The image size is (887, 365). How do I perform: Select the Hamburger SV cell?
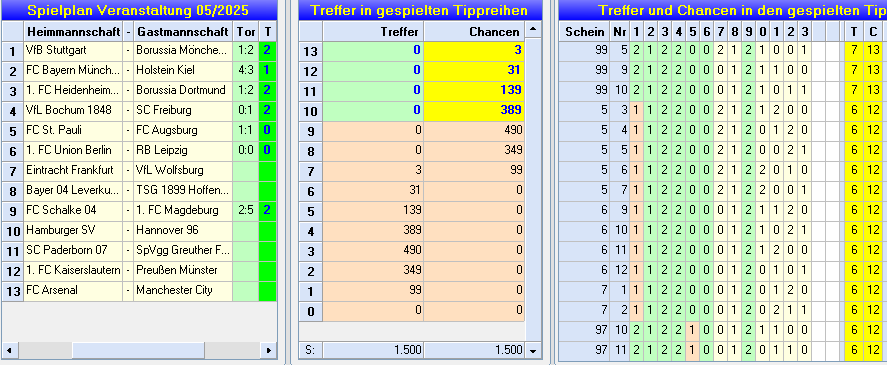73,230
